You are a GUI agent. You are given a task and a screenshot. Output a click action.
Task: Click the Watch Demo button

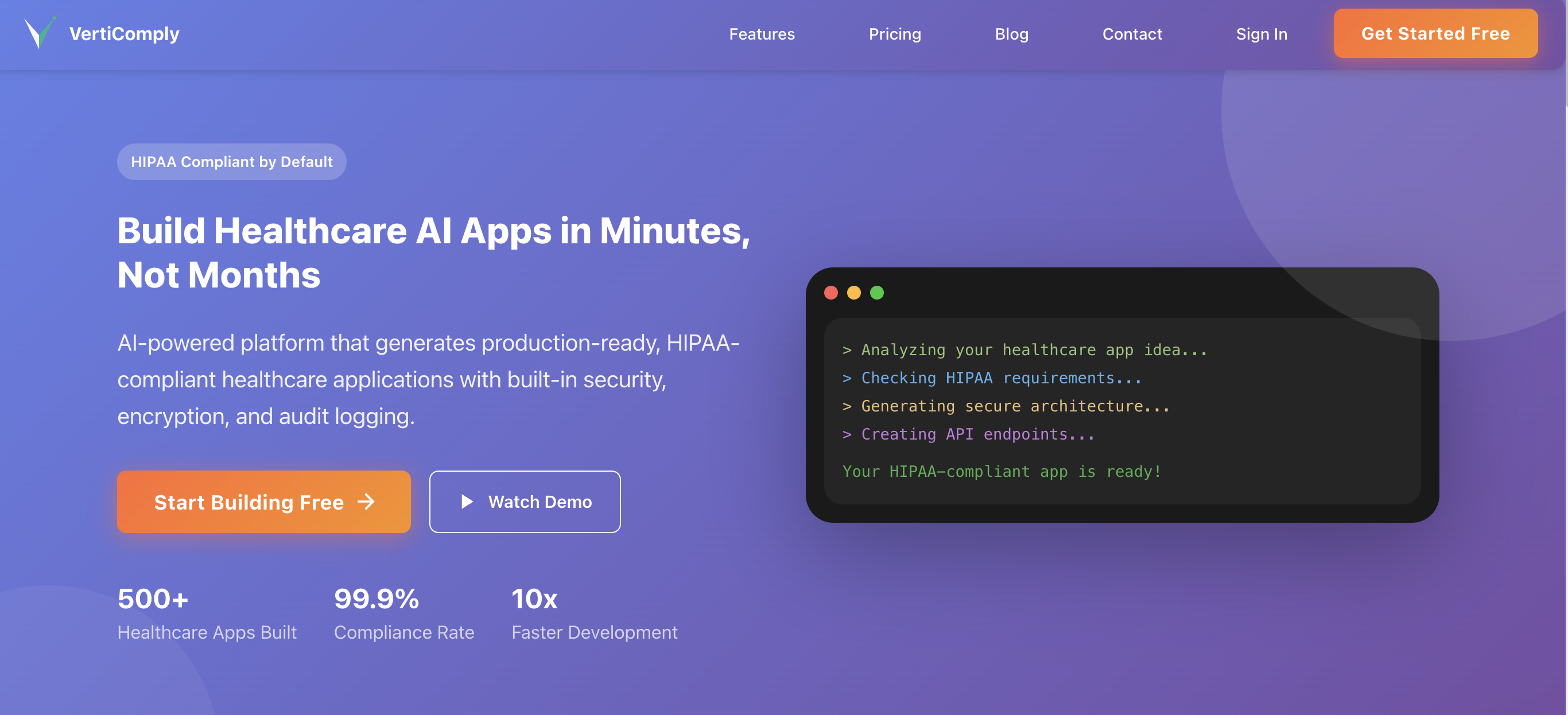point(525,502)
